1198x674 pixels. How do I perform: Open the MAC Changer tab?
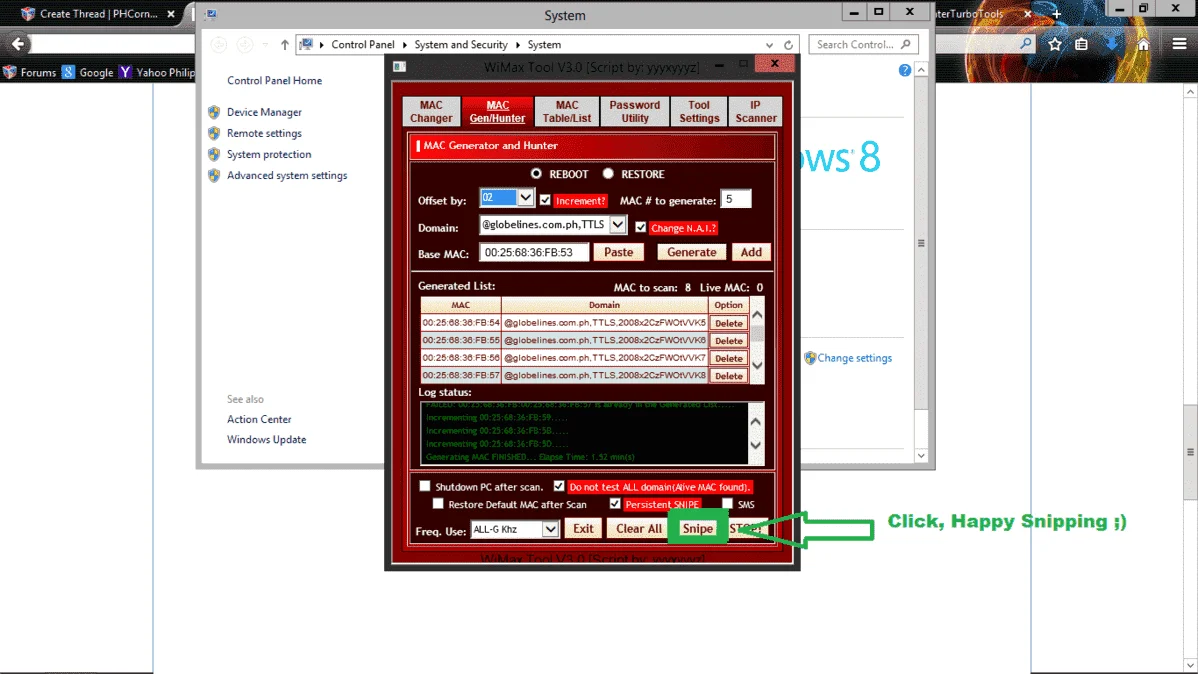click(x=431, y=112)
